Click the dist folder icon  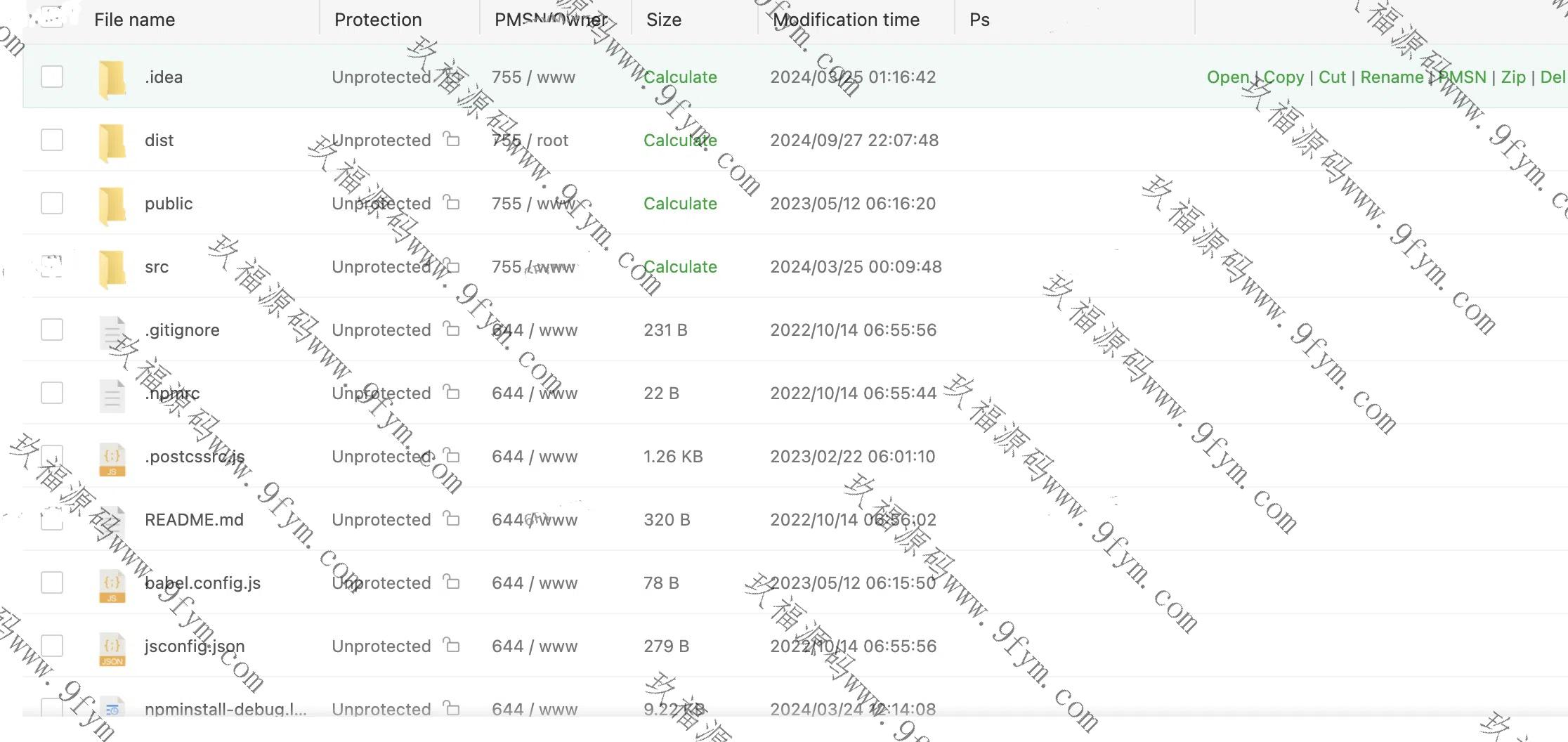tap(112, 141)
